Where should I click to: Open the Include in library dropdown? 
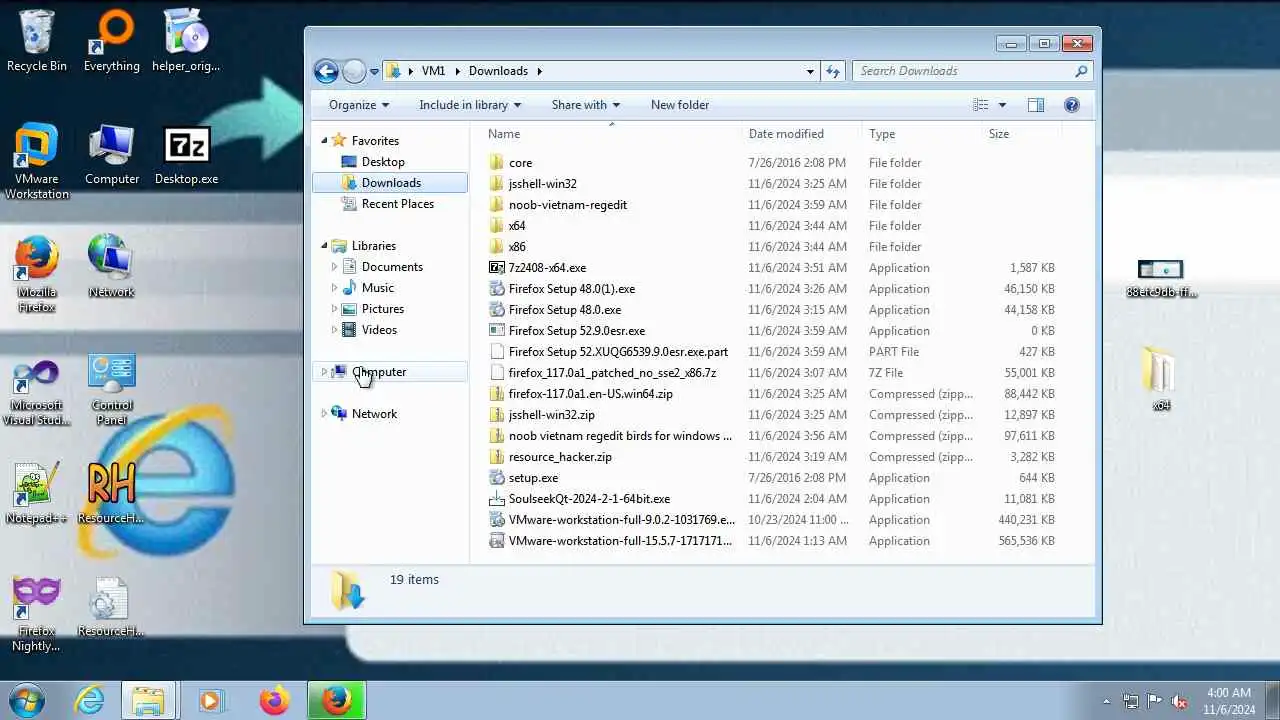[470, 105]
